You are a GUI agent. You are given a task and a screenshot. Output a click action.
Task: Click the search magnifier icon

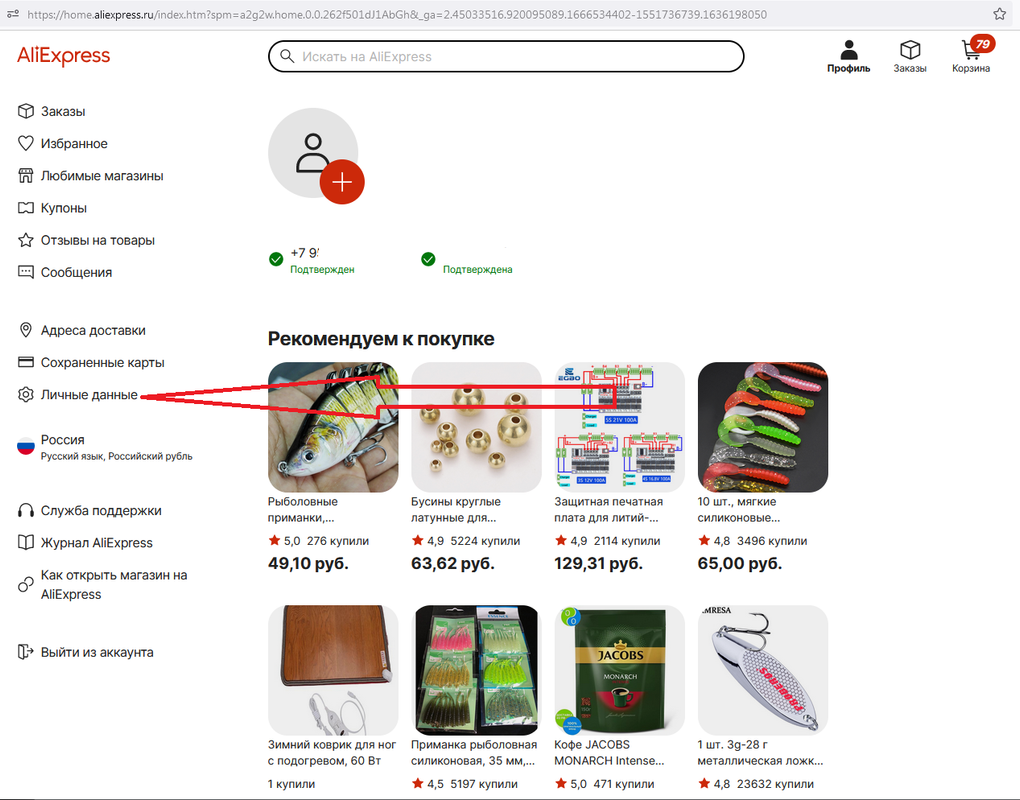click(287, 57)
